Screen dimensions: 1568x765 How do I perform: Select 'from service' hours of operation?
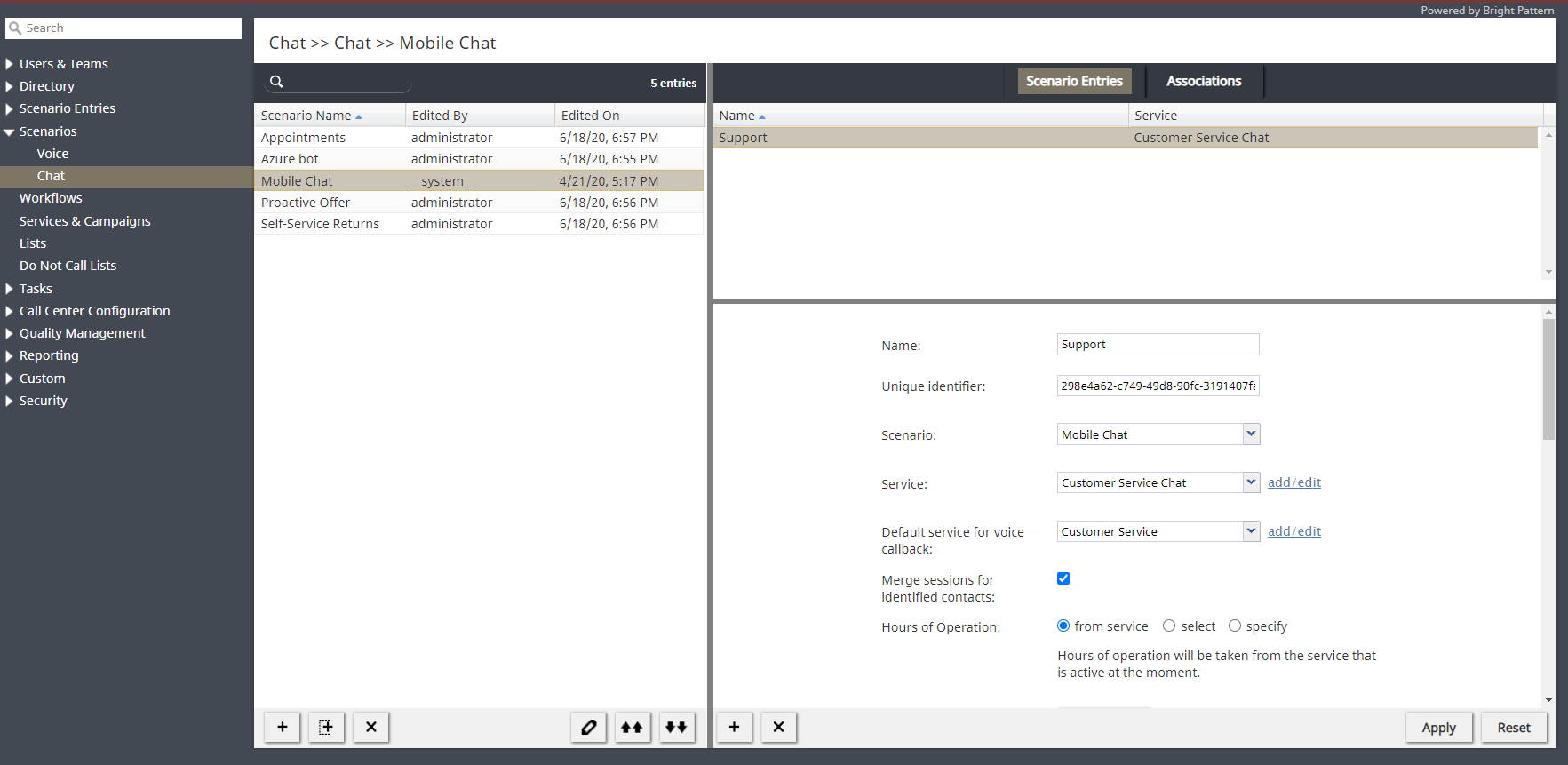point(1063,626)
